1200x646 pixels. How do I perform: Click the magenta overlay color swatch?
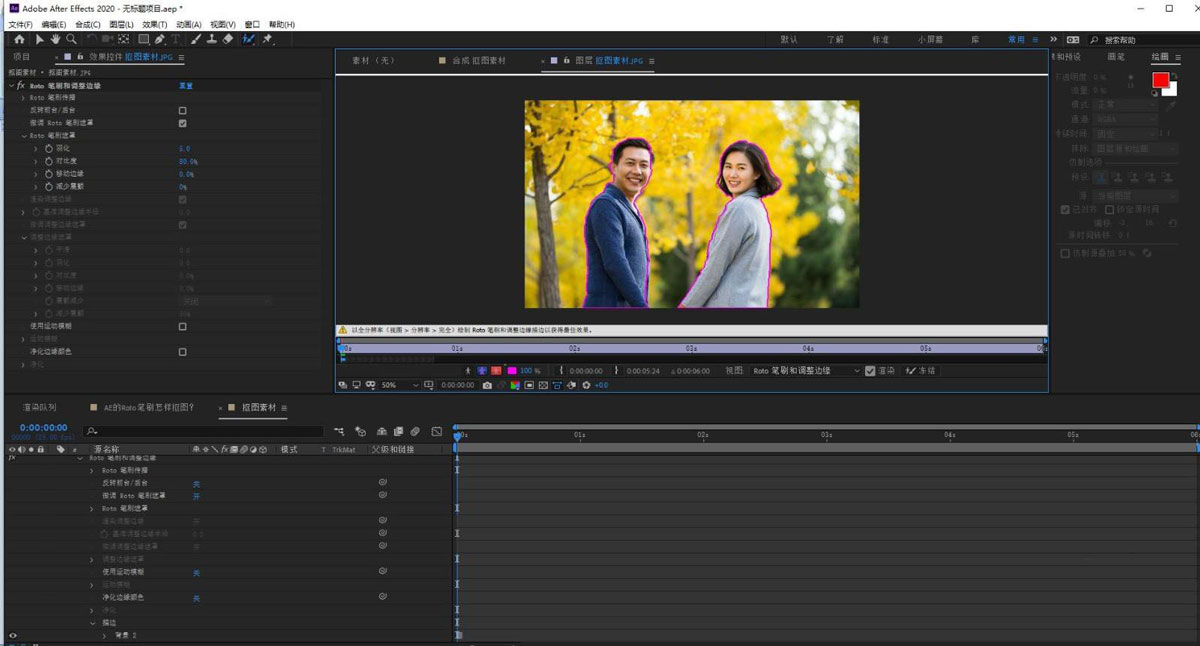pyautogui.click(x=510, y=371)
